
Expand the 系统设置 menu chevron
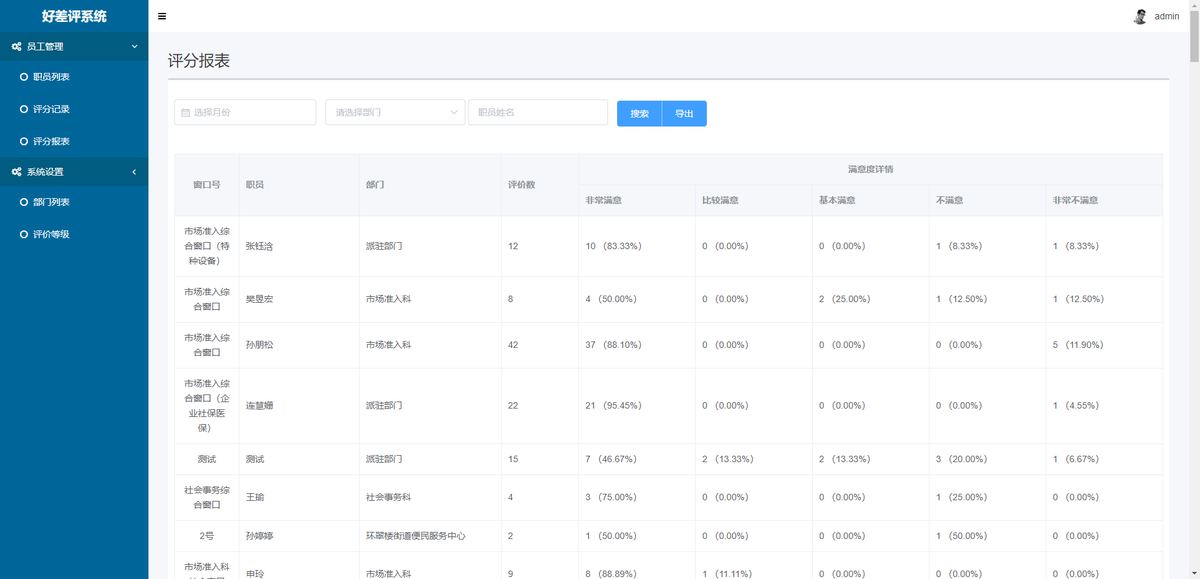click(134, 172)
